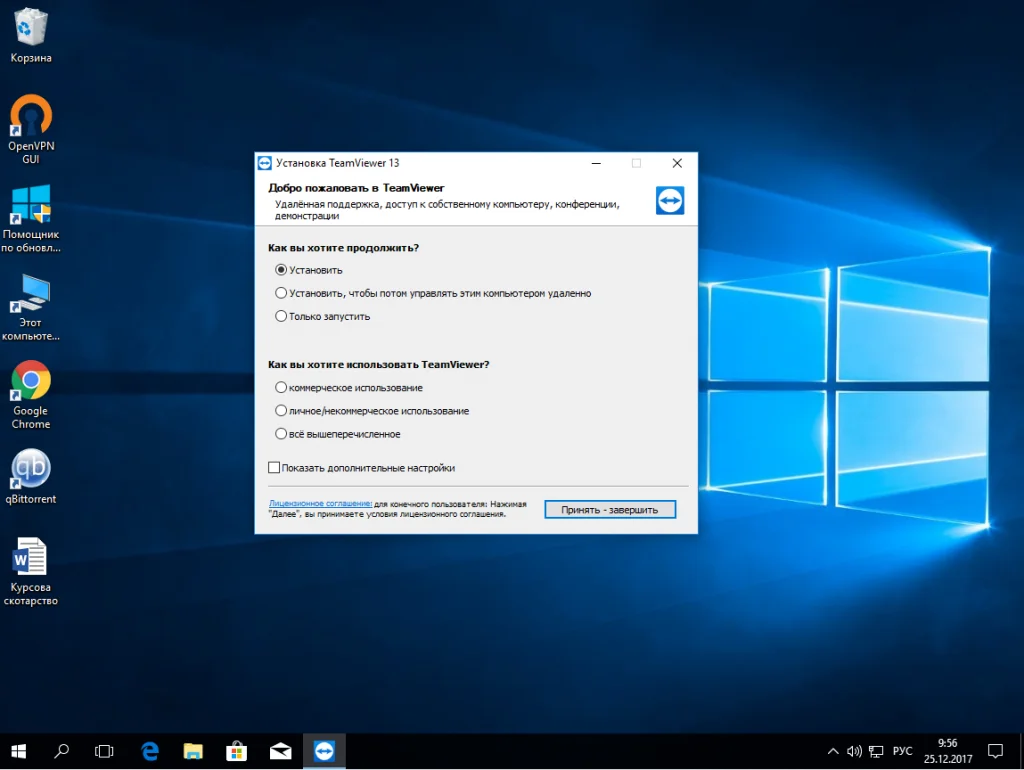Image resolution: width=1024 pixels, height=770 pixels.
Task: Choose install for remote control of this computer
Action: [x=281, y=293]
